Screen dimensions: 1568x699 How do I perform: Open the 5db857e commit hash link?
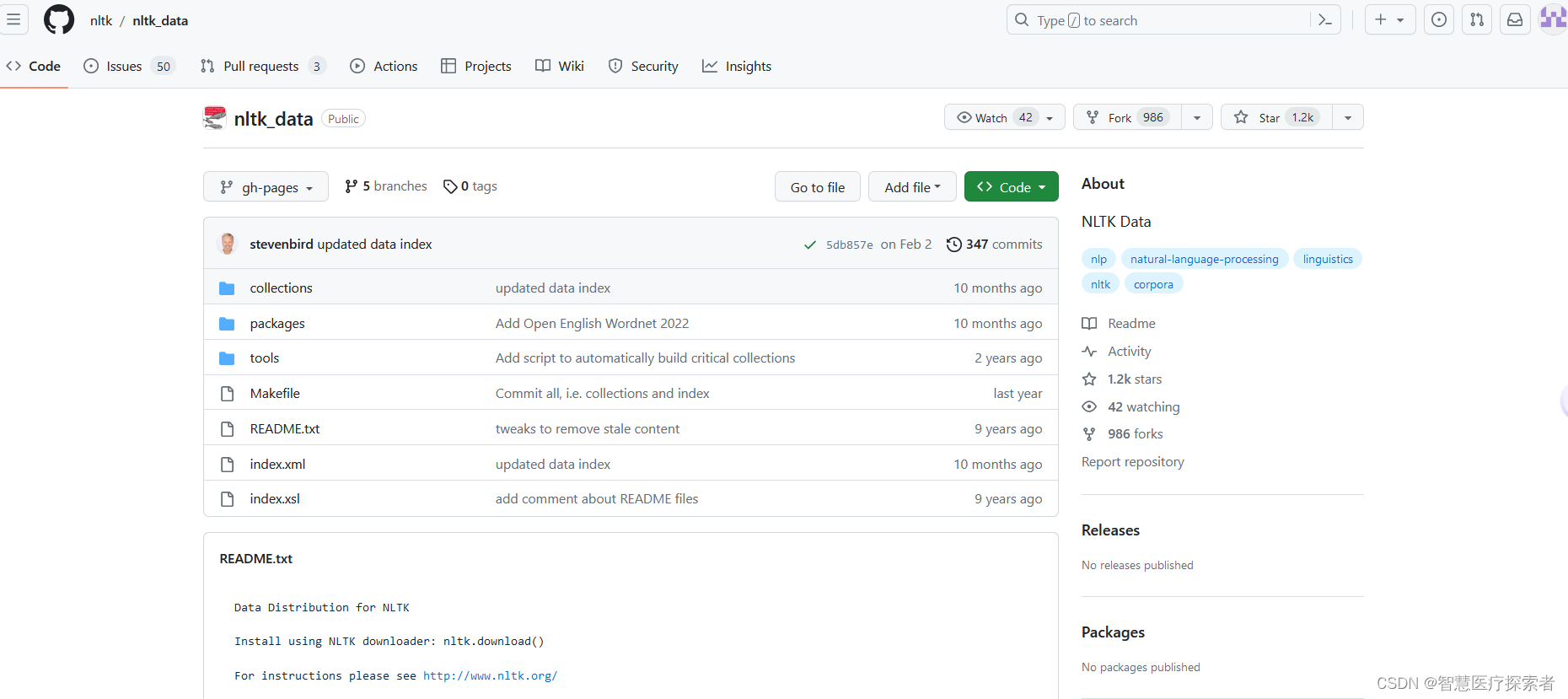coord(849,245)
